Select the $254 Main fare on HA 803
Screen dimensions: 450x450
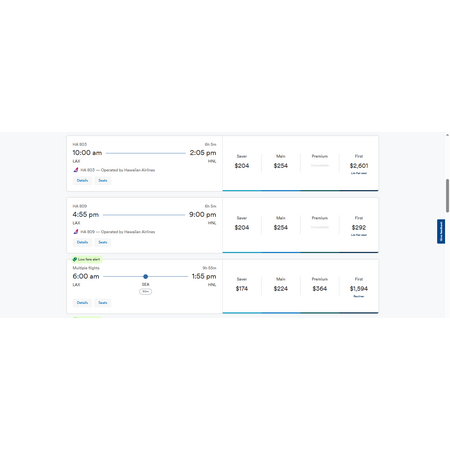[281, 163]
